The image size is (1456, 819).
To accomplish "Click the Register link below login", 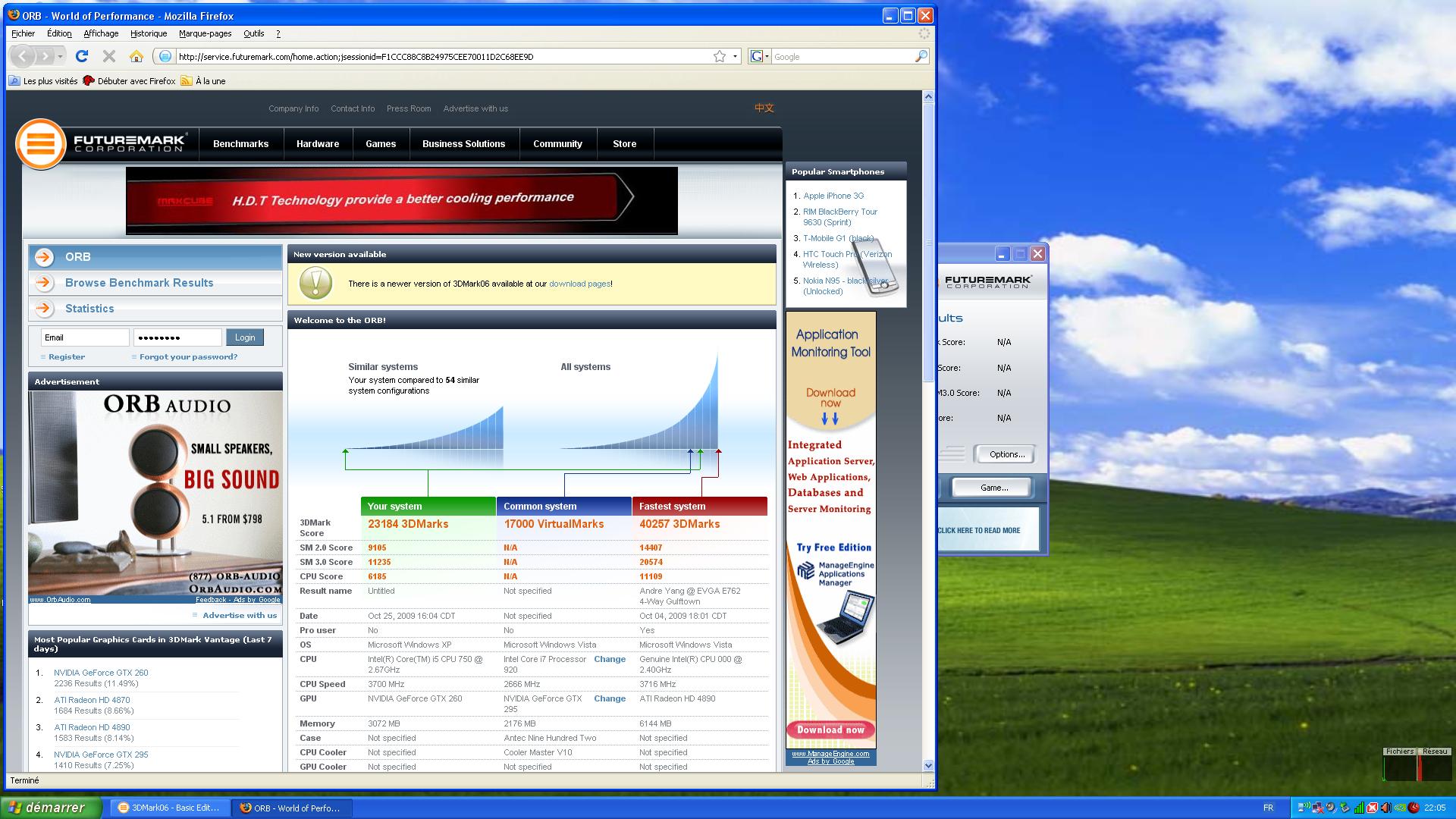I will point(67,356).
